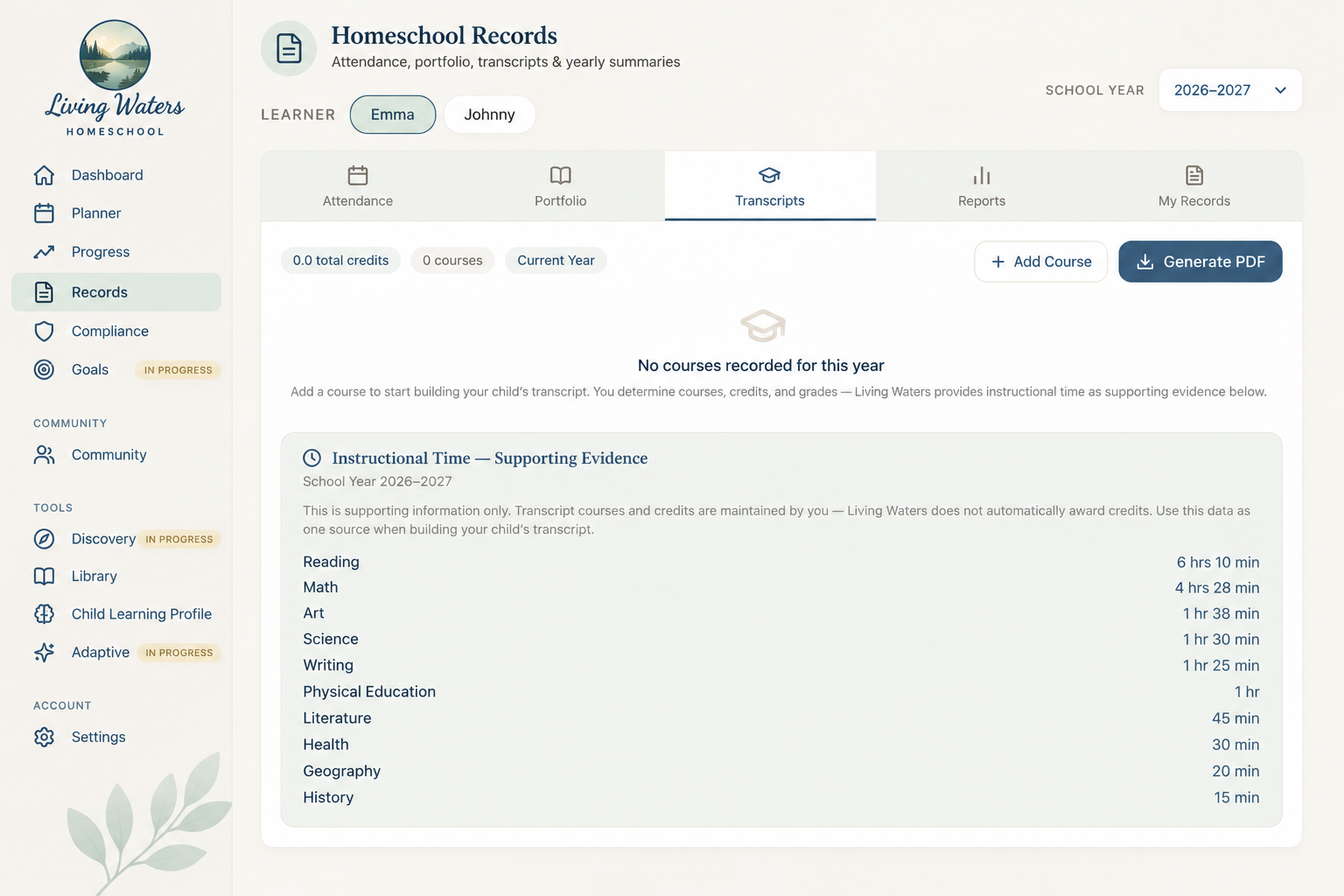Screen dimensions: 1344x896
Task: Open Compliance in the sidebar
Action: tap(116, 331)
